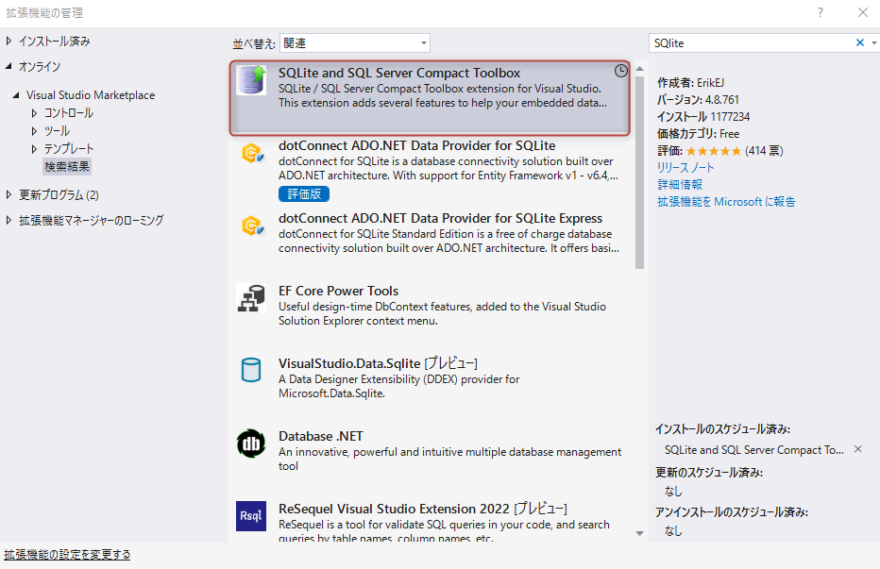880x569 pixels.
Task: Expand the テンプレート category
Action: point(34,149)
